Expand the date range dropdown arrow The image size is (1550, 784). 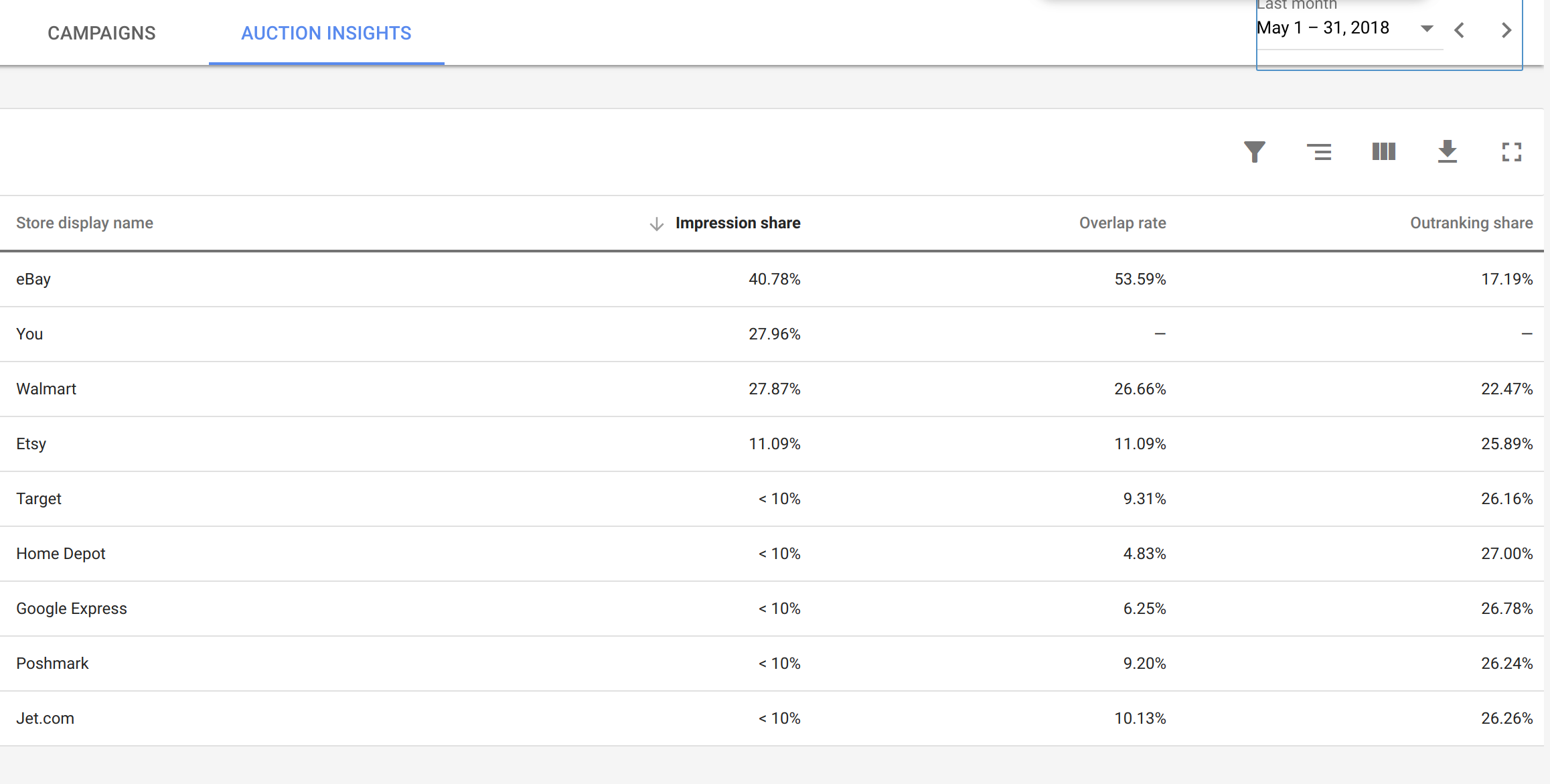pyautogui.click(x=1427, y=29)
